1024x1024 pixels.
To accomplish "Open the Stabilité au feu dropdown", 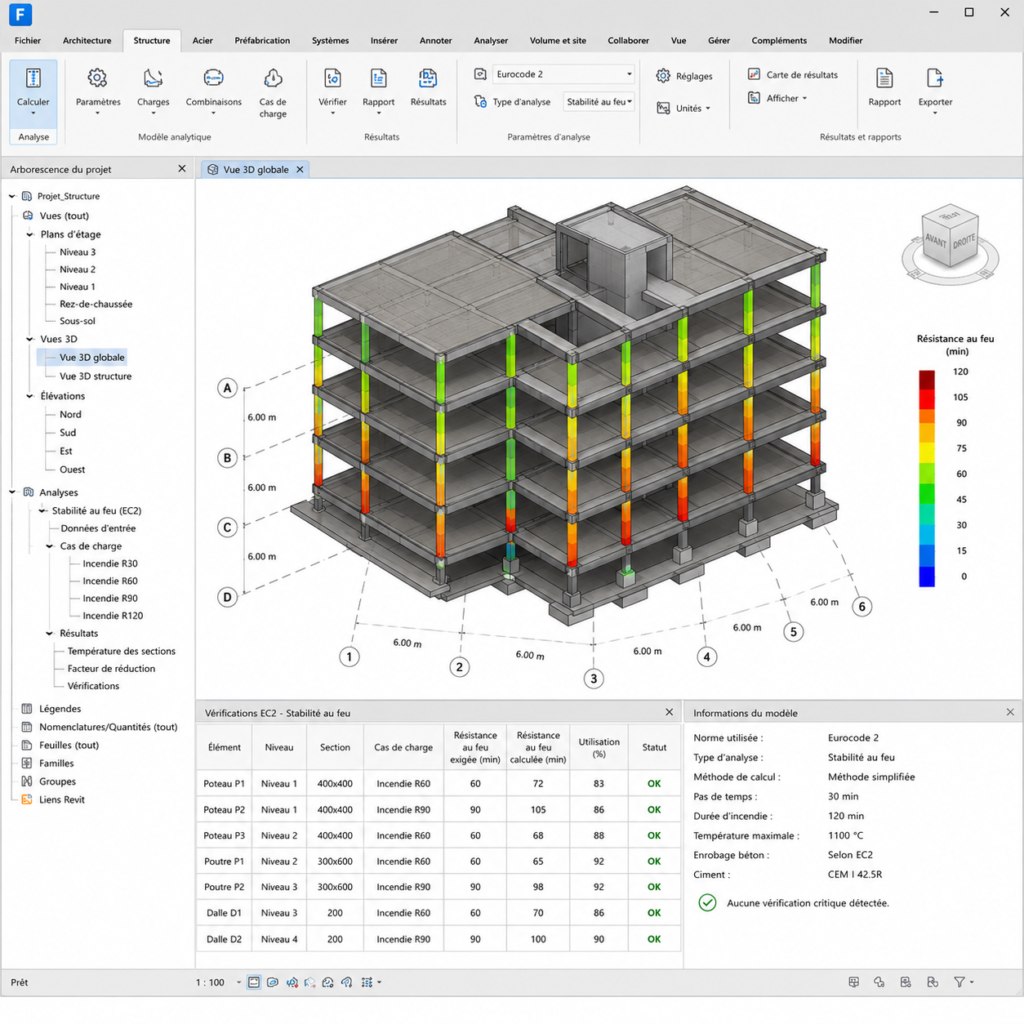I will pos(599,101).
